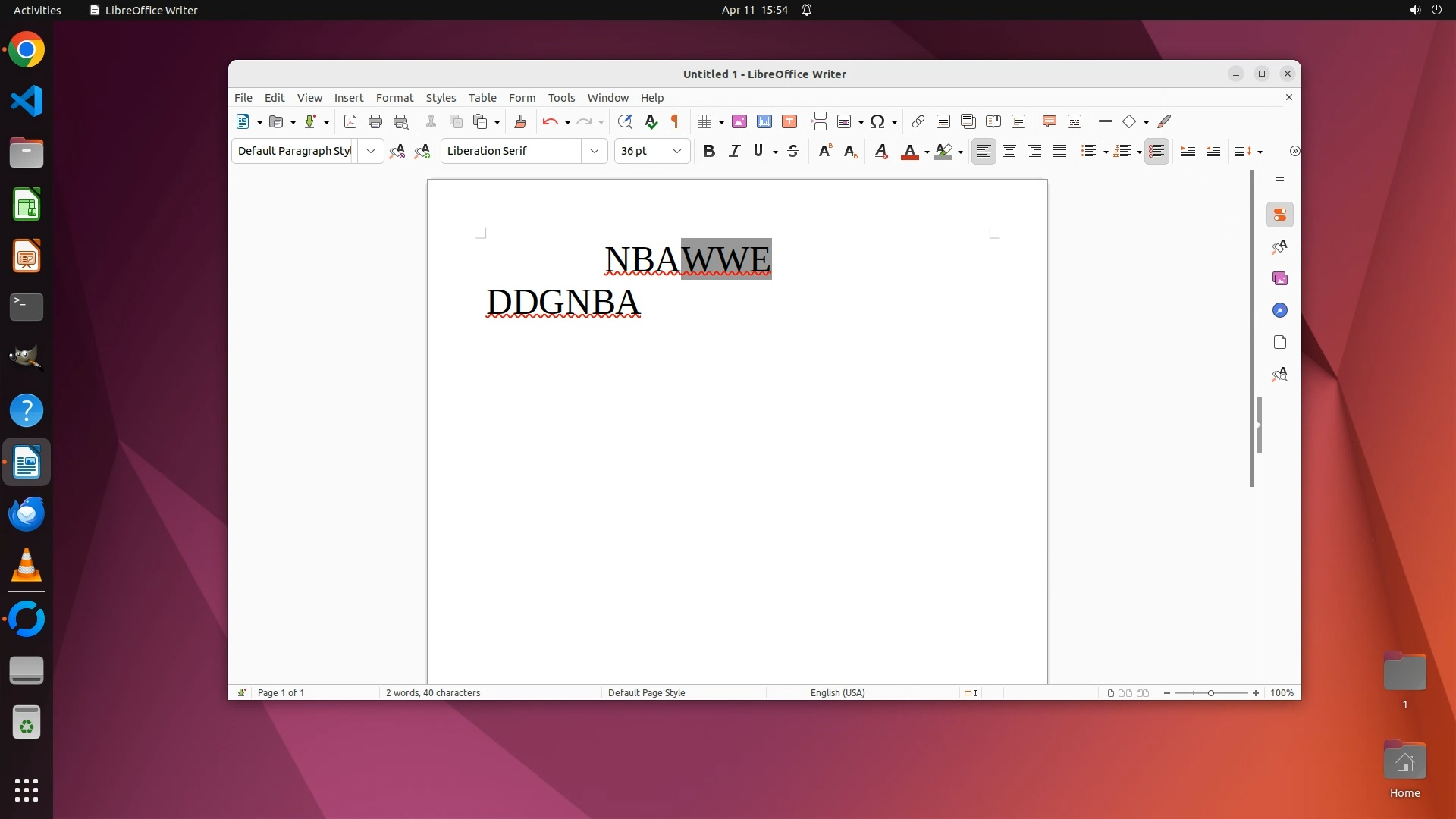1456x819 pixels.
Task: Open the Find & Replace tool
Action: click(x=625, y=121)
